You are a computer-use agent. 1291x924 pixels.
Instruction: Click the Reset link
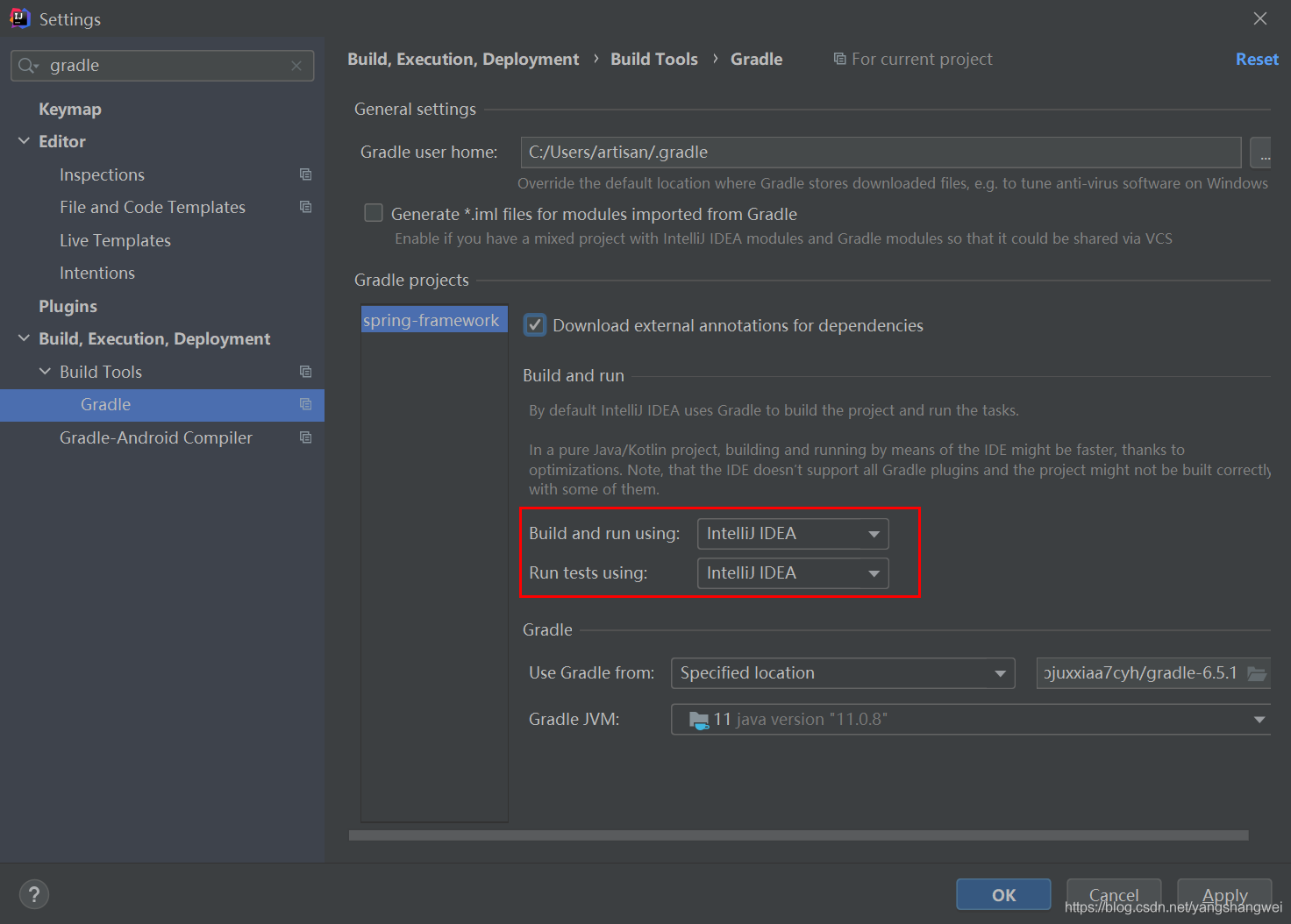[x=1257, y=59]
